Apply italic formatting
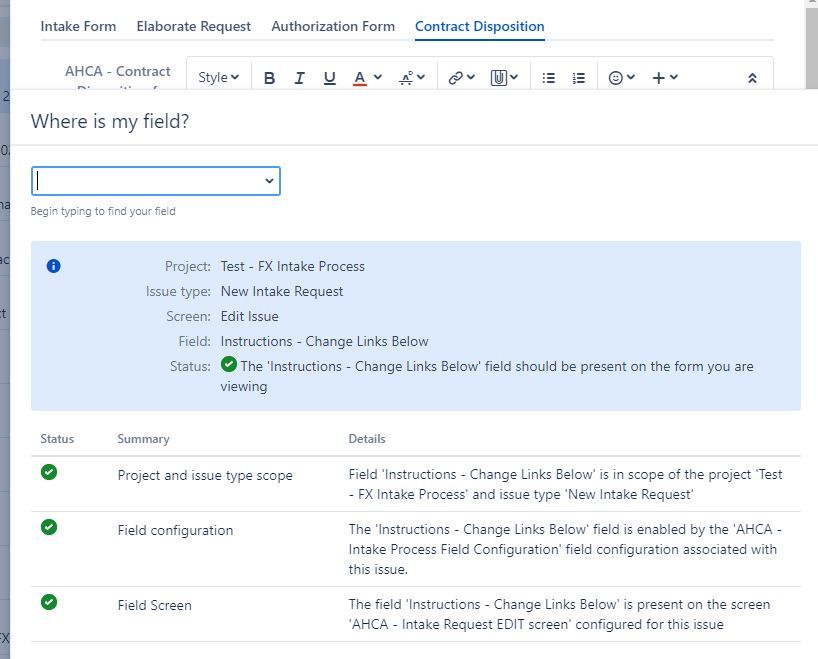This screenshot has height=659, width=818. tap(299, 77)
